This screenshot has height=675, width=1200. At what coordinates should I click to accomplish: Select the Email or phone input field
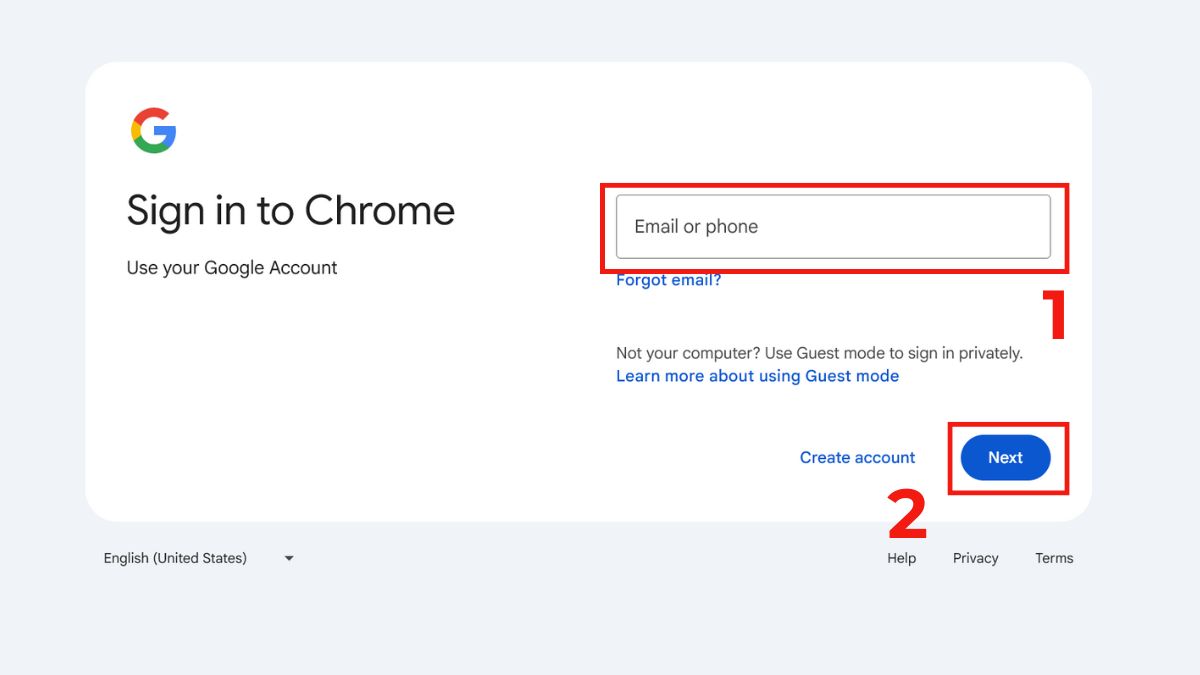[x=832, y=227]
